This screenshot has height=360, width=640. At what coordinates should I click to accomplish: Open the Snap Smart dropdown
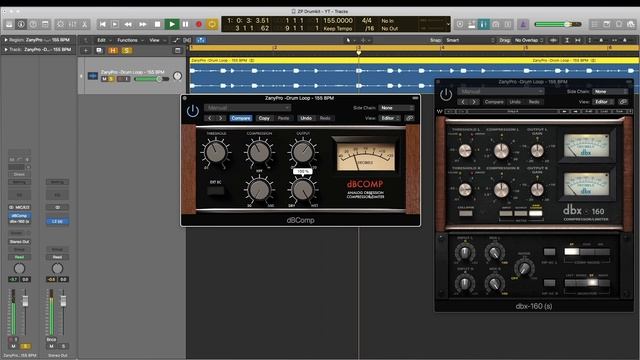[470, 40]
